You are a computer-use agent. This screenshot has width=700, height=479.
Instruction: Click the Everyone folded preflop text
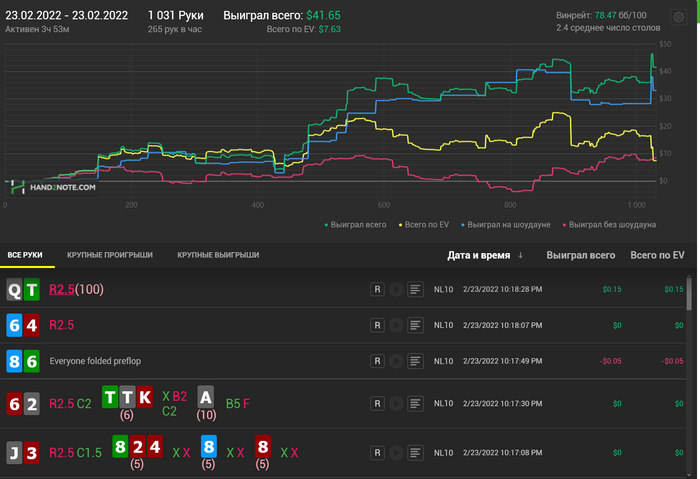tap(95, 361)
